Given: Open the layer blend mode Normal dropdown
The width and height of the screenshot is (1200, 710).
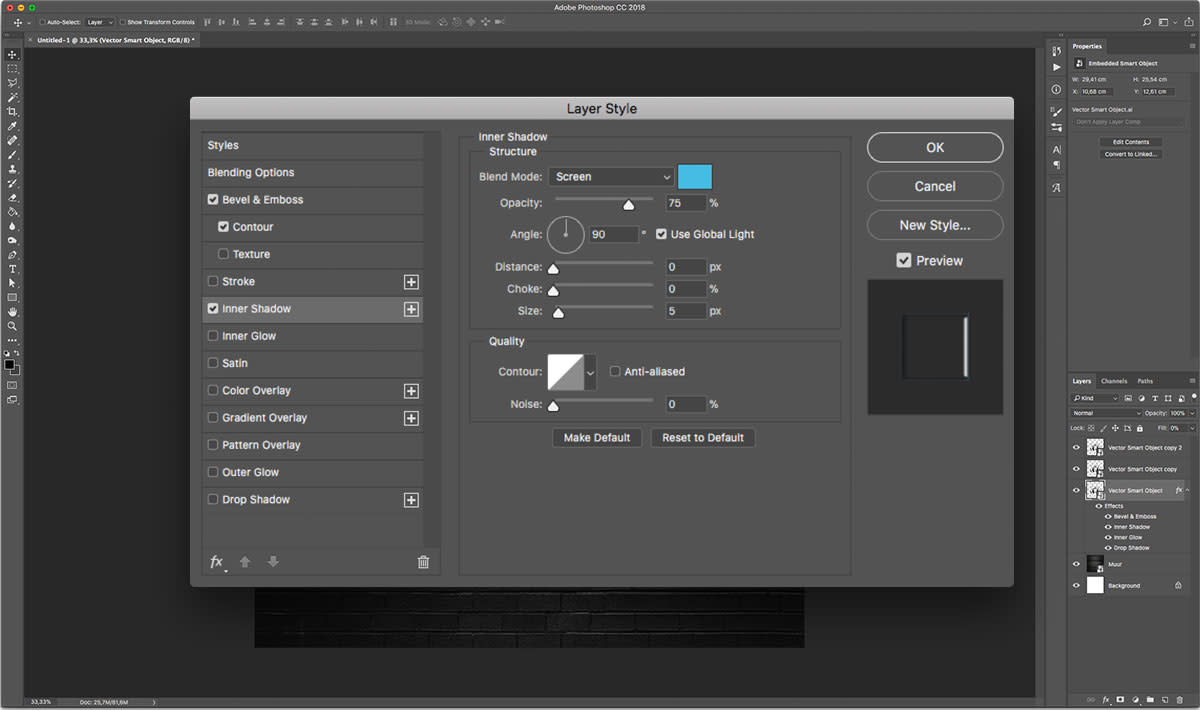Looking at the screenshot, I should [x=1106, y=413].
